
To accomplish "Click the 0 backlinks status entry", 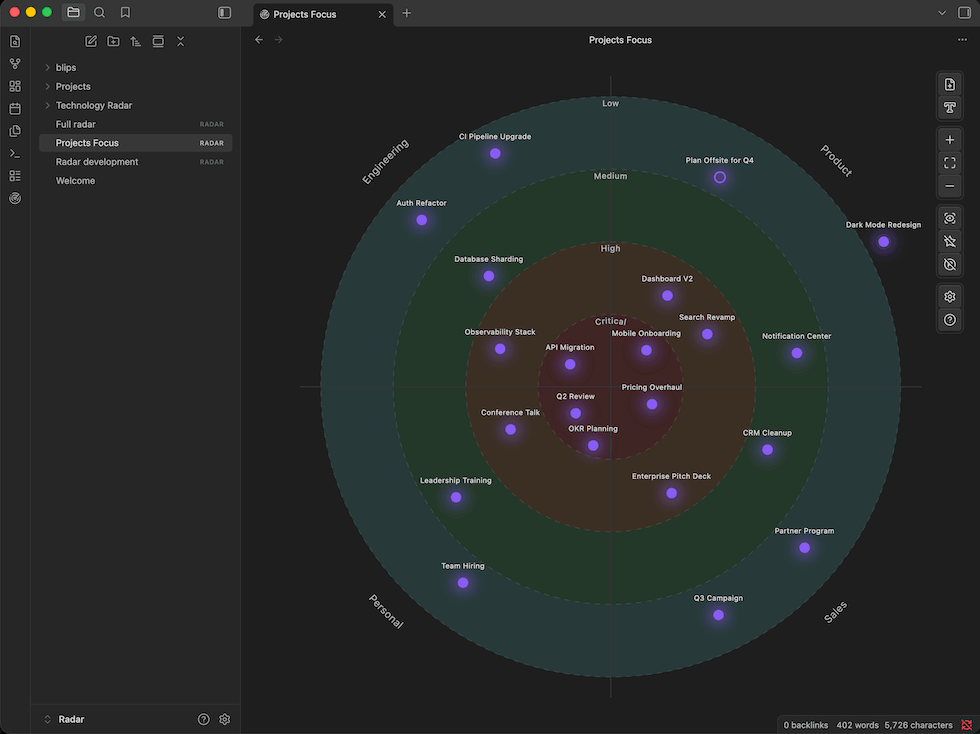I will (x=806, y=725).
